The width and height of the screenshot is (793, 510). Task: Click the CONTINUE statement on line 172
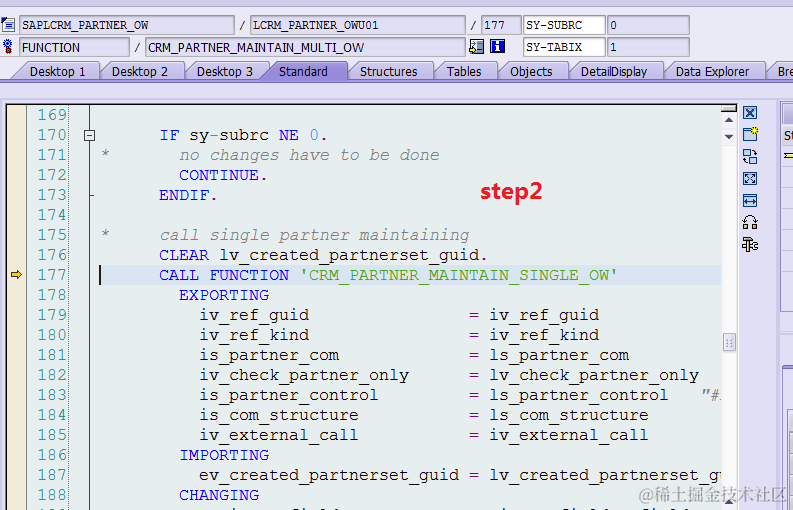coord(223,175)
